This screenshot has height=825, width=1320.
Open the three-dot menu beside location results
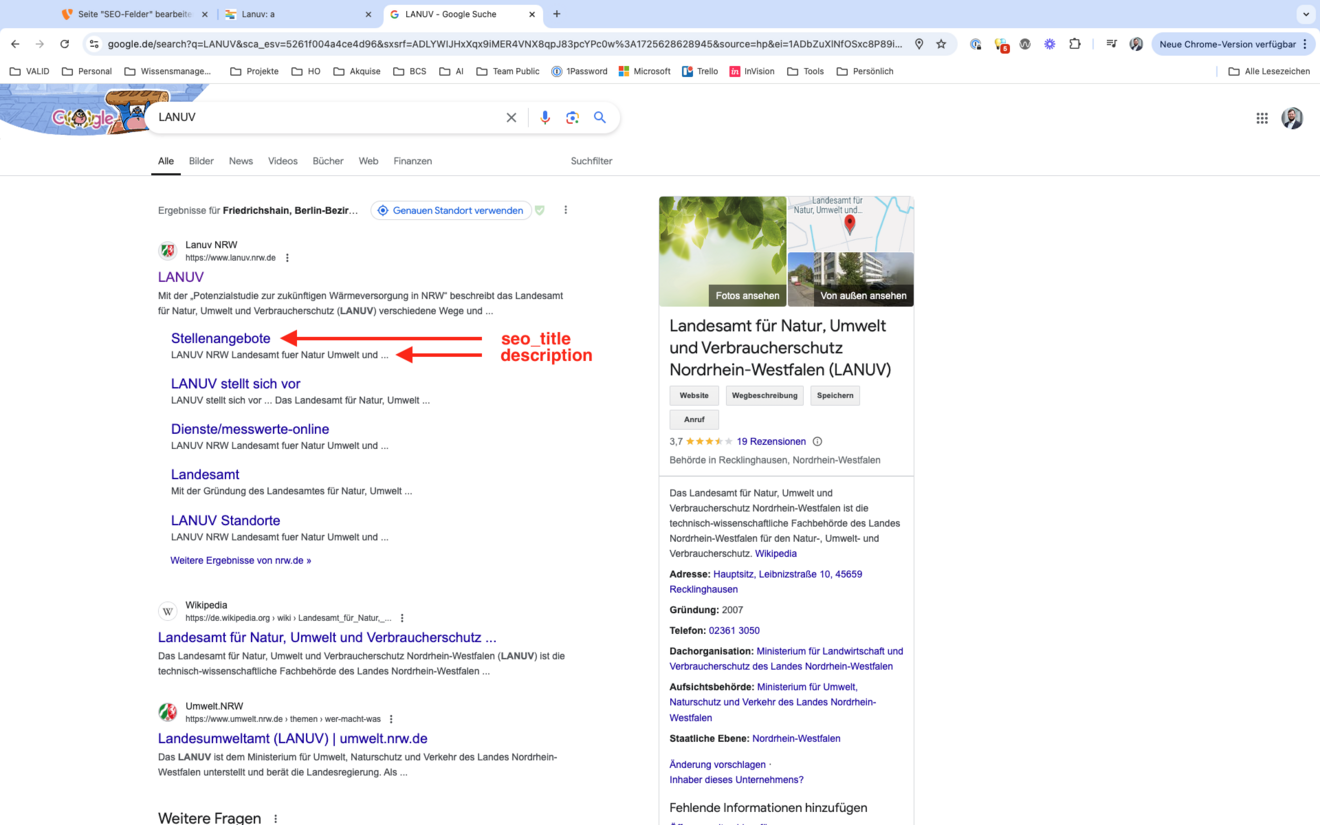[x=566, y=210]
